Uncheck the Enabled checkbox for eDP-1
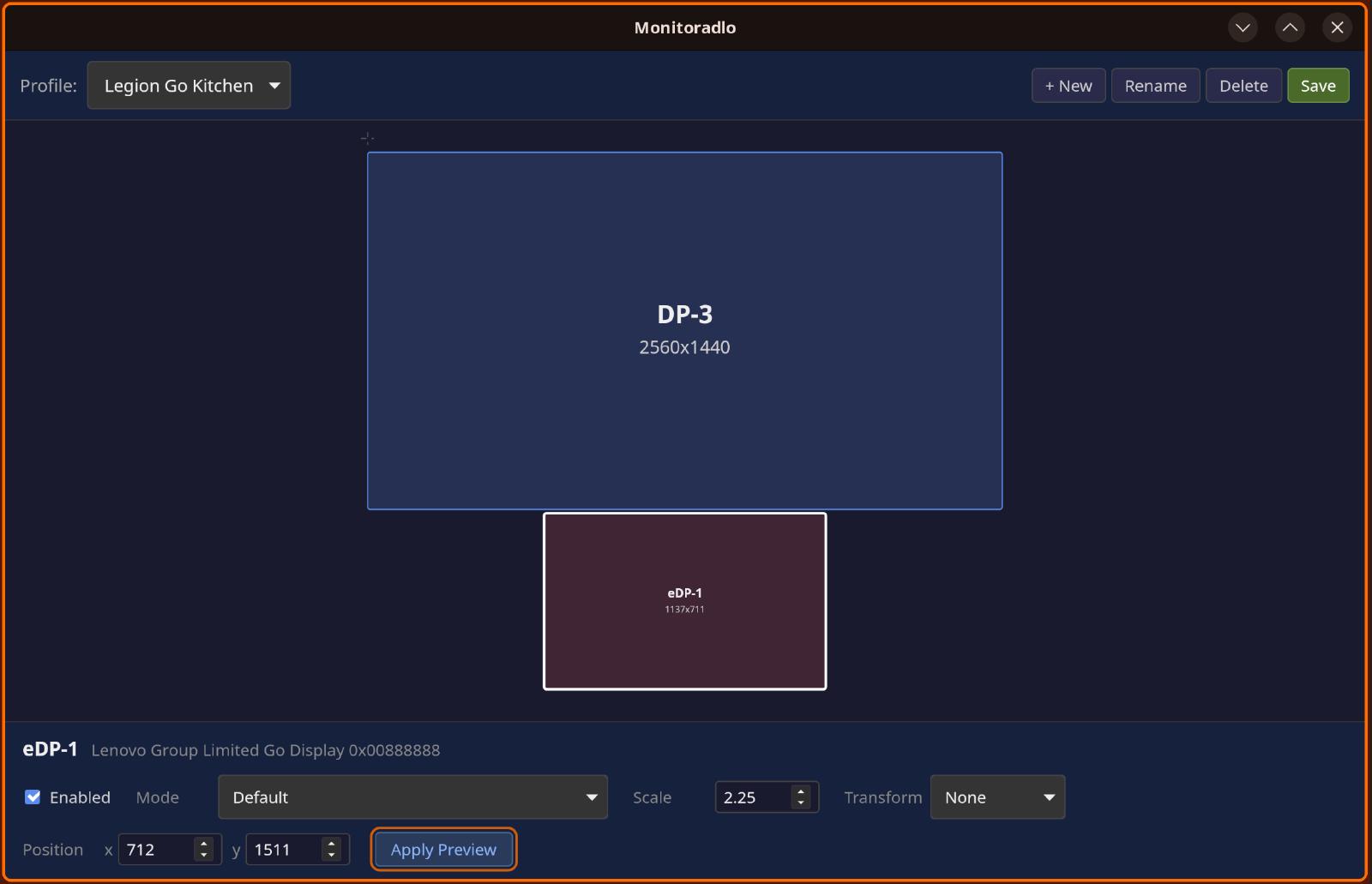The height and width of the screenshot is (884, 1372). [x=33, y=797]
